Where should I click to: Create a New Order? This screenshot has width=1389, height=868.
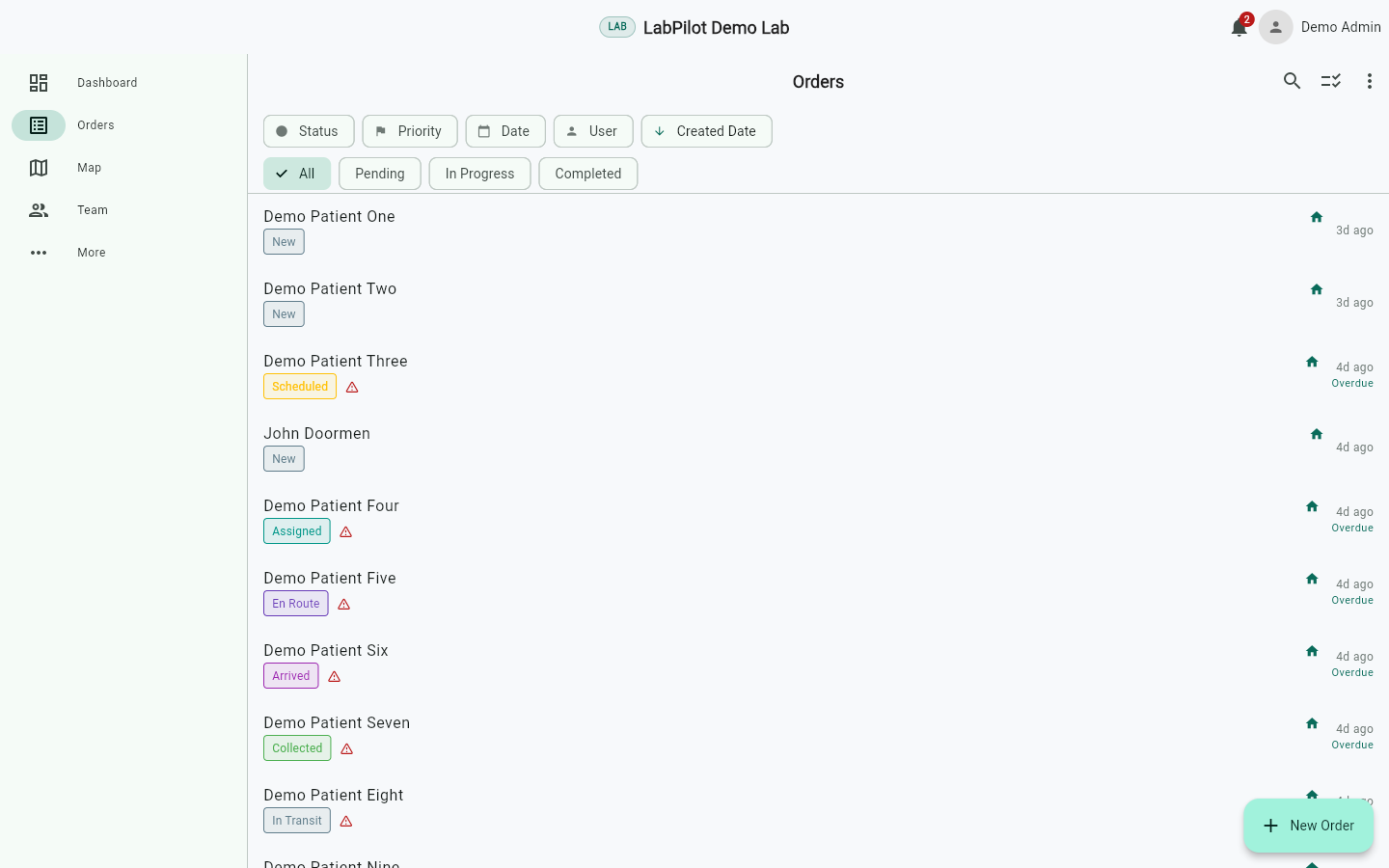click(x=1309, y=826)
